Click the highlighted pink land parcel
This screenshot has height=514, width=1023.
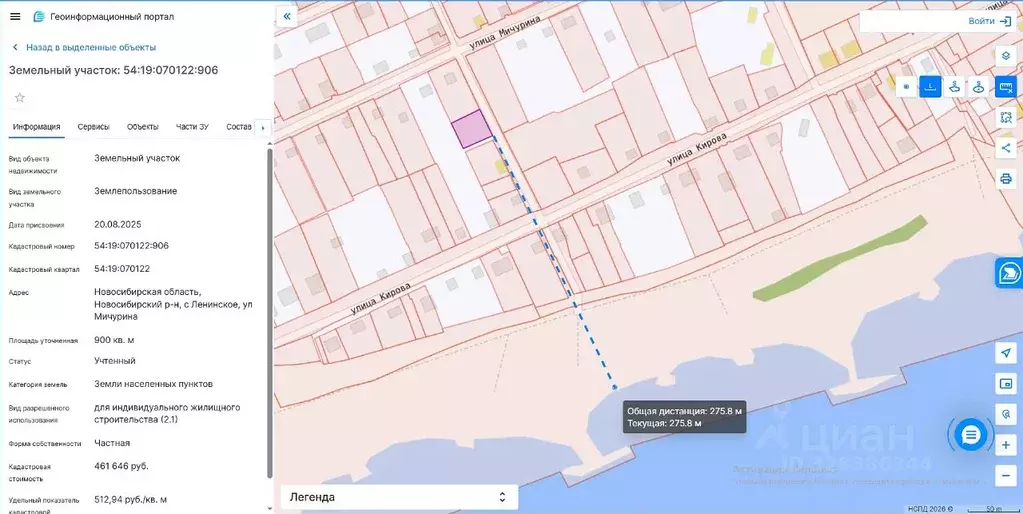pyautogui.click(x=471, y=130)
